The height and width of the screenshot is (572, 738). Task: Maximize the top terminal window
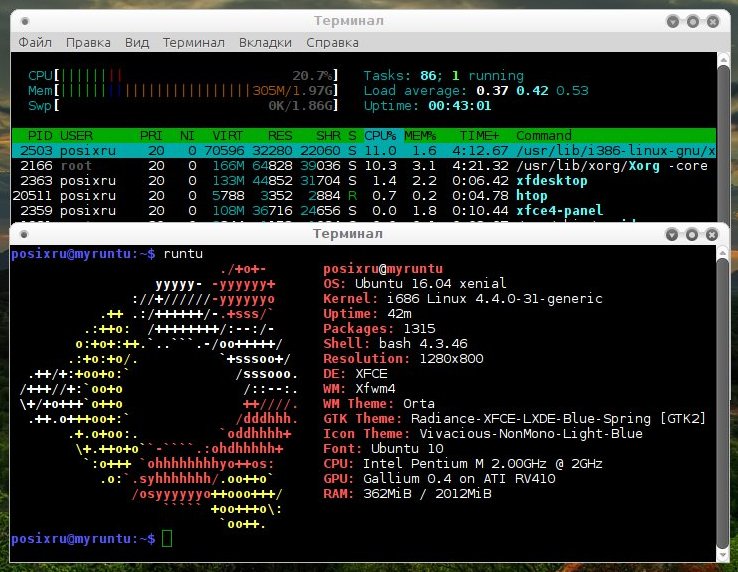click(693, 21)
